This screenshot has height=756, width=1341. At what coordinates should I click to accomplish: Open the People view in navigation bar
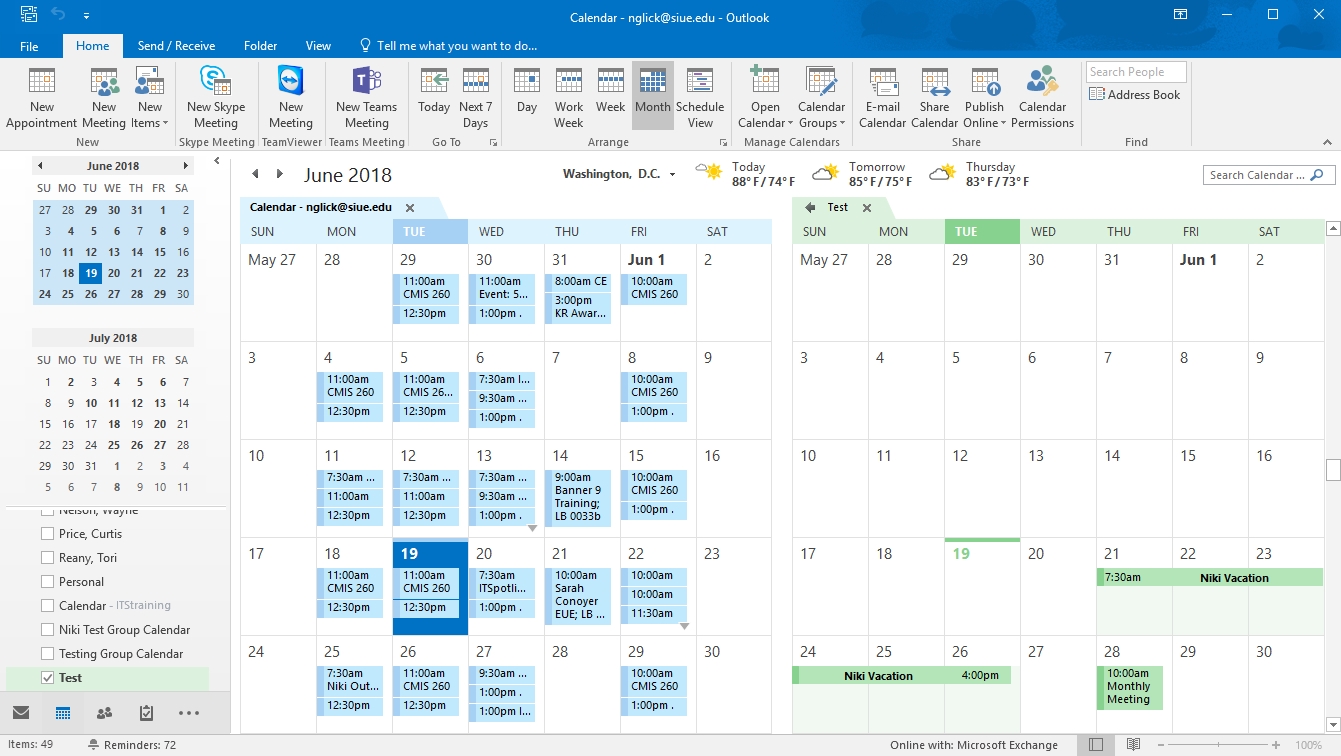coord(104,713)
